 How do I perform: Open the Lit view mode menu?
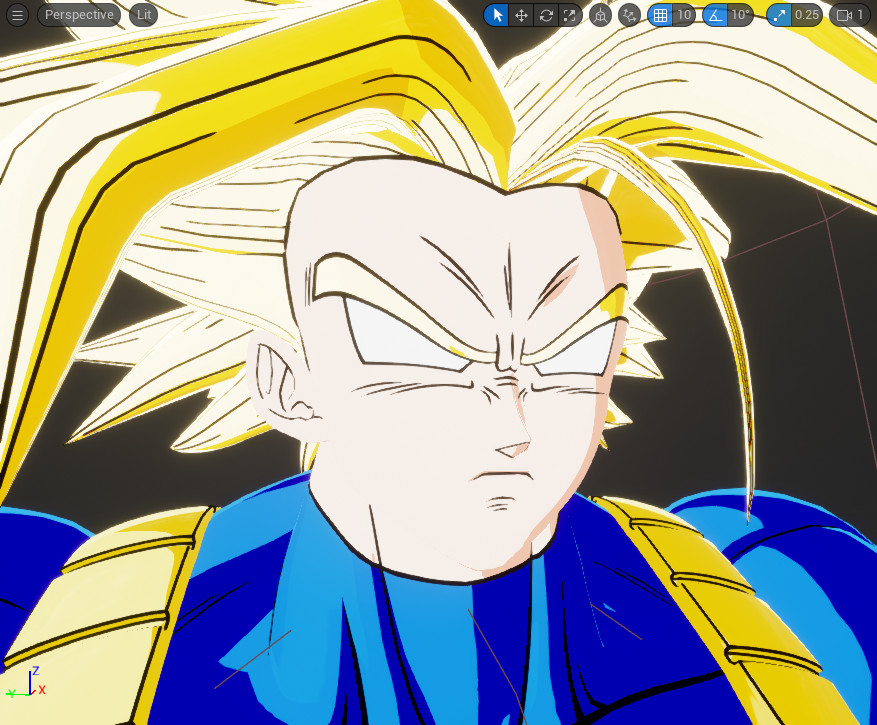pyautogui.click(x=141, y=15)
